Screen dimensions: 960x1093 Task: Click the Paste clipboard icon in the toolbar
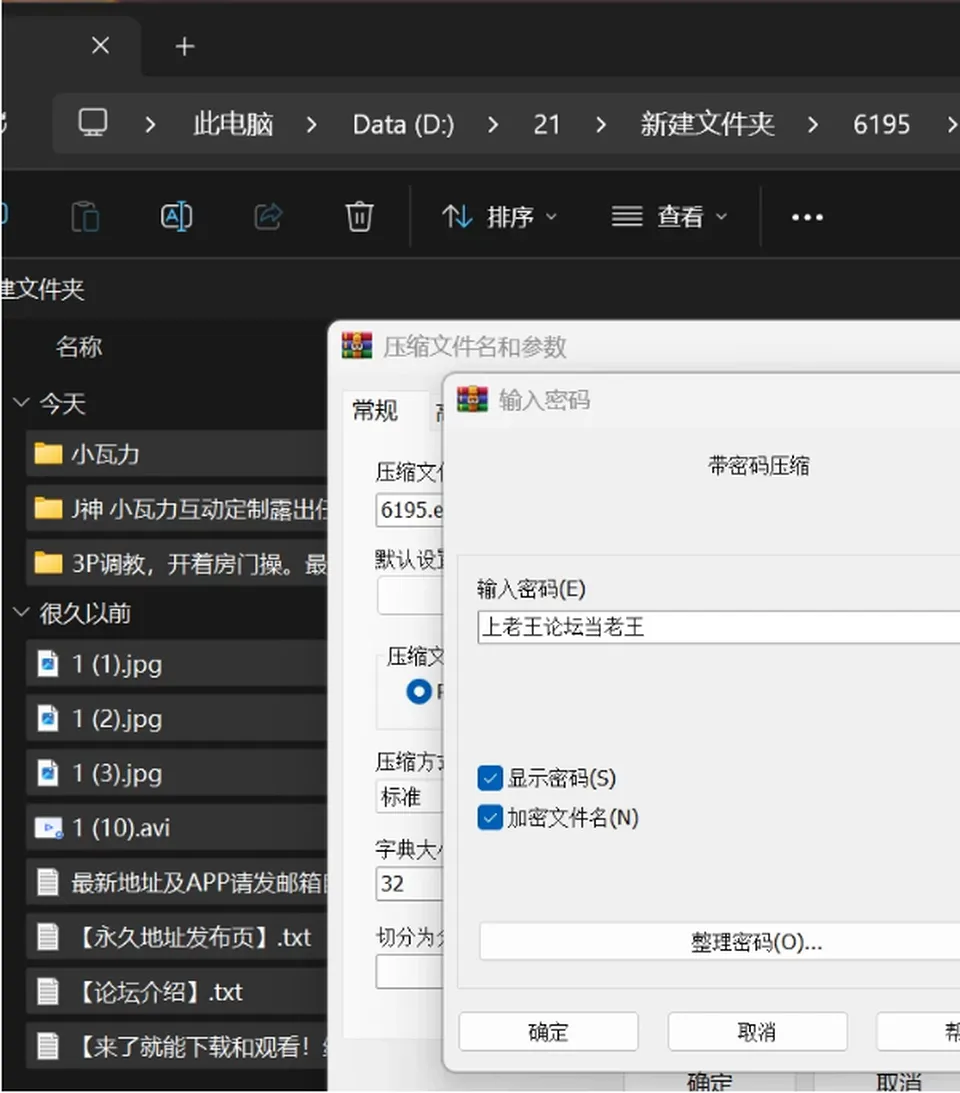coord(85,216)
